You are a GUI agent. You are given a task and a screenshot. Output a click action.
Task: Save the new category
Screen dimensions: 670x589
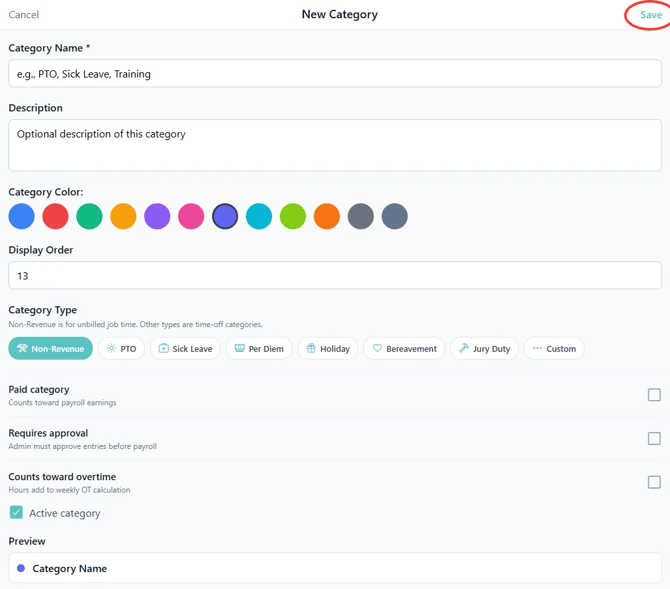651,15
